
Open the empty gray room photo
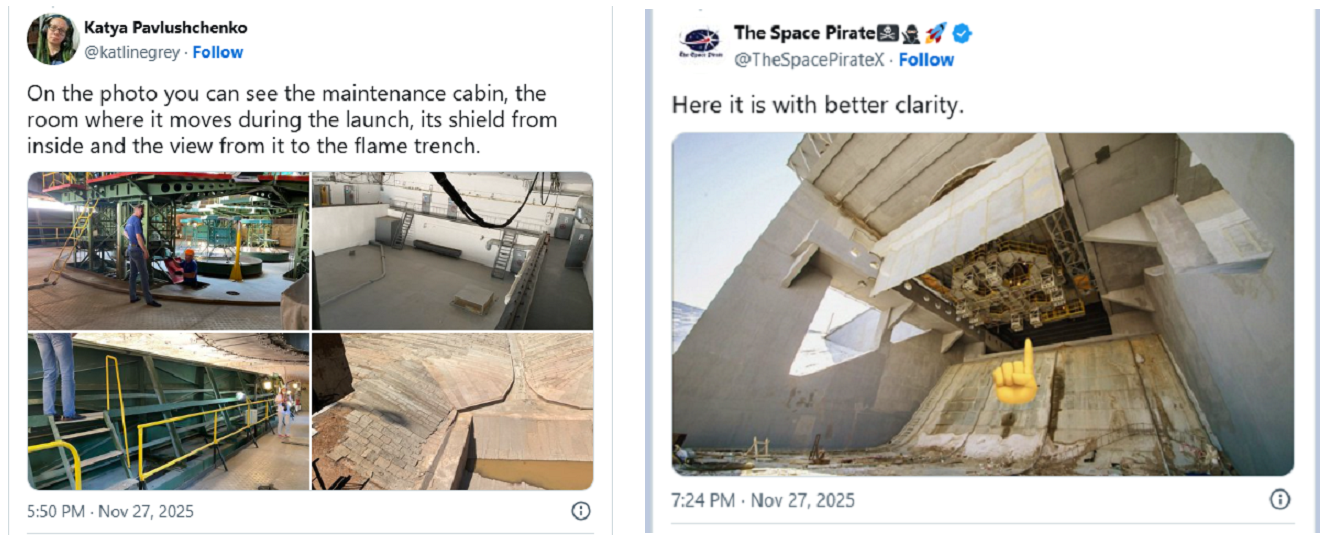(452, 250)
